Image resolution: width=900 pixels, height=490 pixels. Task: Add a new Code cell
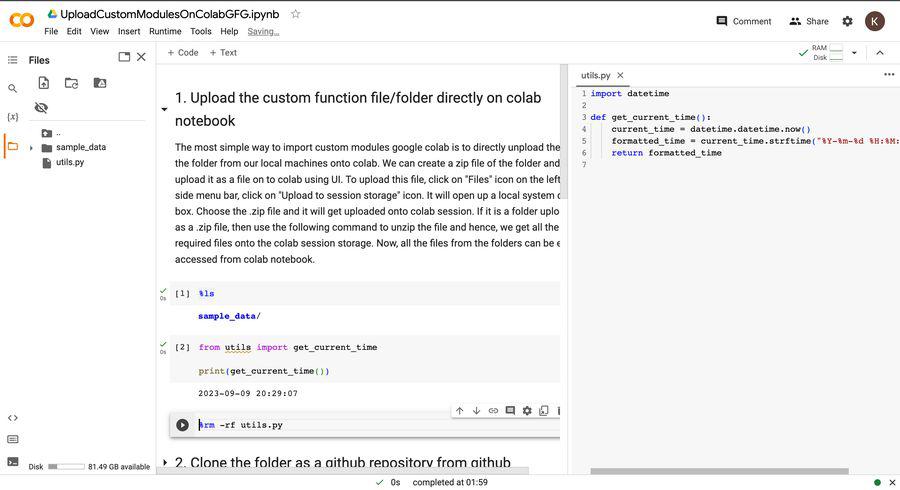(x=182, y=53)
